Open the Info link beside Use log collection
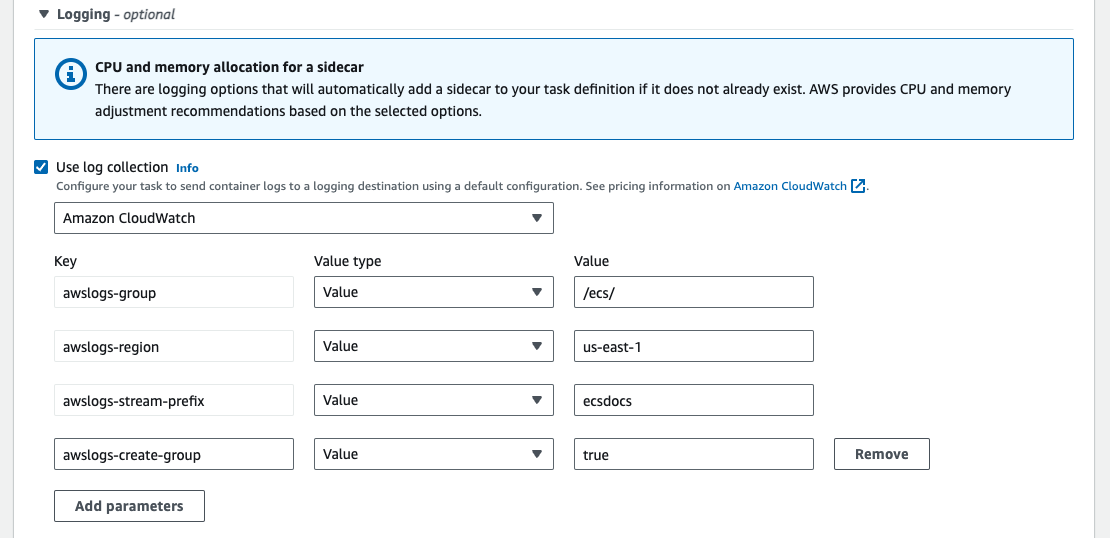This screenshot has height=538, width=1110. pyautogui.click(x=187, y=168)
